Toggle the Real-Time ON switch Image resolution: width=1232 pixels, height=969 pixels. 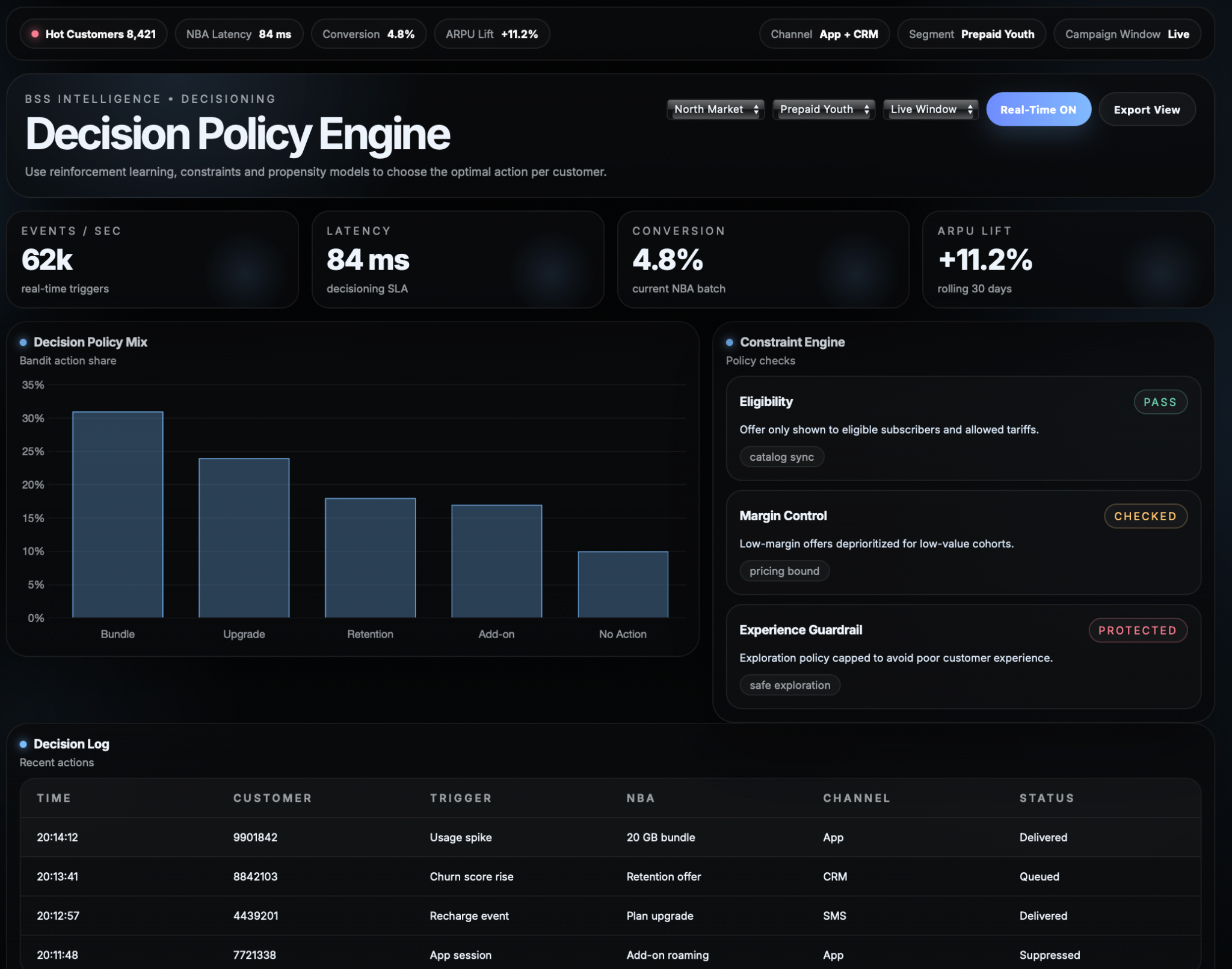[x=1038, y=109]
